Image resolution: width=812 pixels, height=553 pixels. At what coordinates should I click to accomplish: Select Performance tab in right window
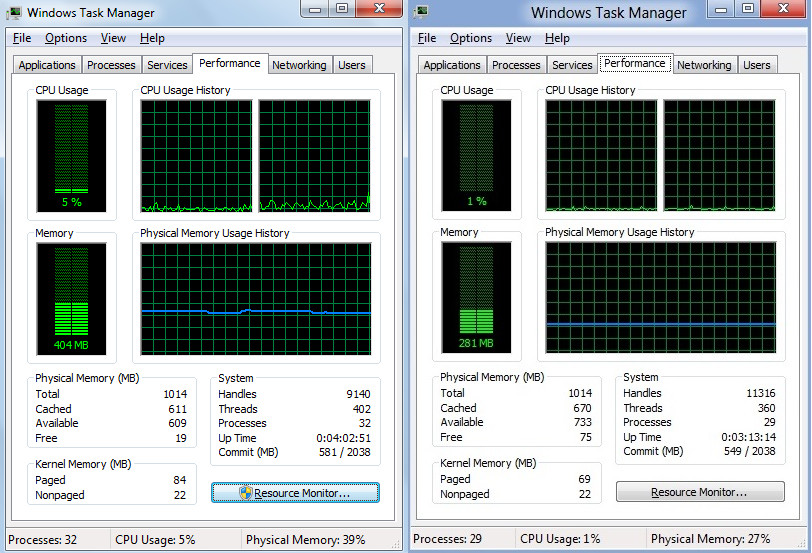(635, 63)
